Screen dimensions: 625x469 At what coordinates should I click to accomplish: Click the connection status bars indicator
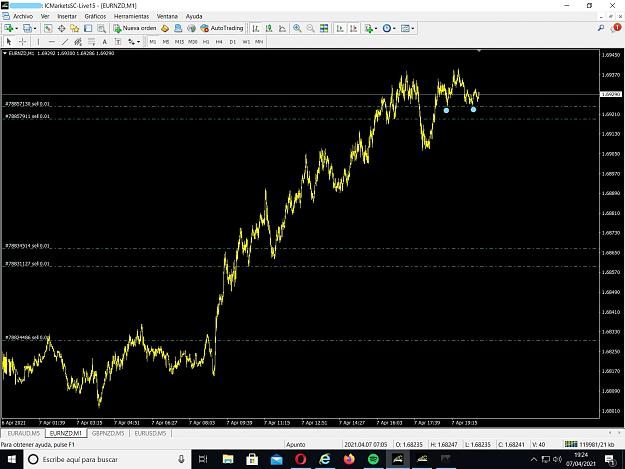click(571, 444)
